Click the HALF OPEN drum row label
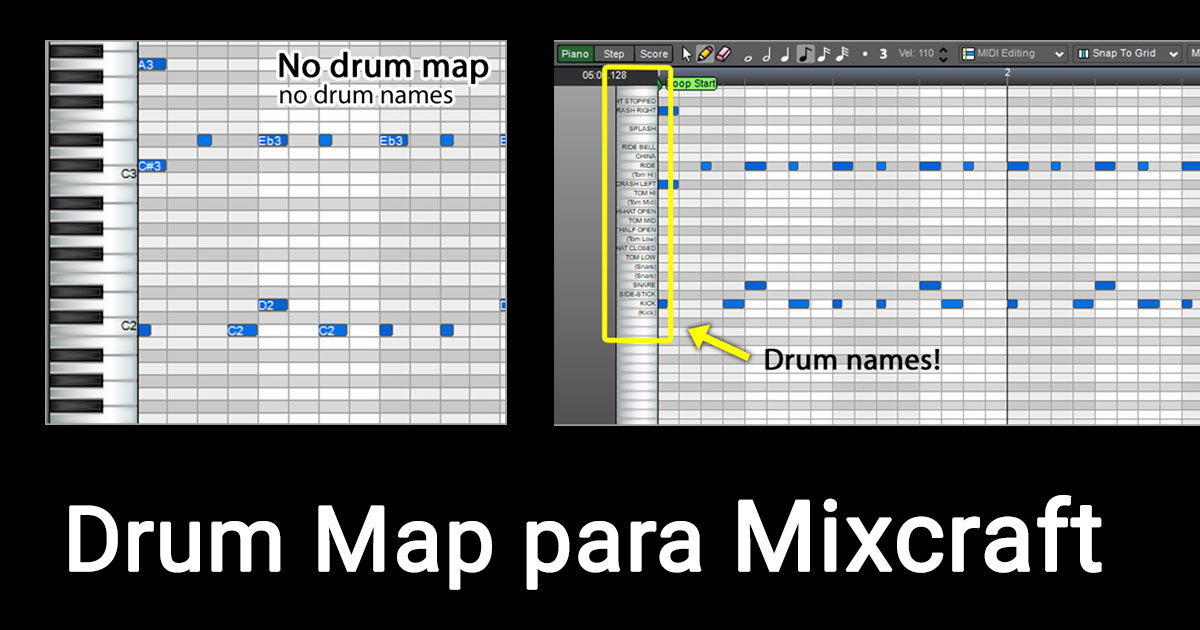 click(638, 230)
